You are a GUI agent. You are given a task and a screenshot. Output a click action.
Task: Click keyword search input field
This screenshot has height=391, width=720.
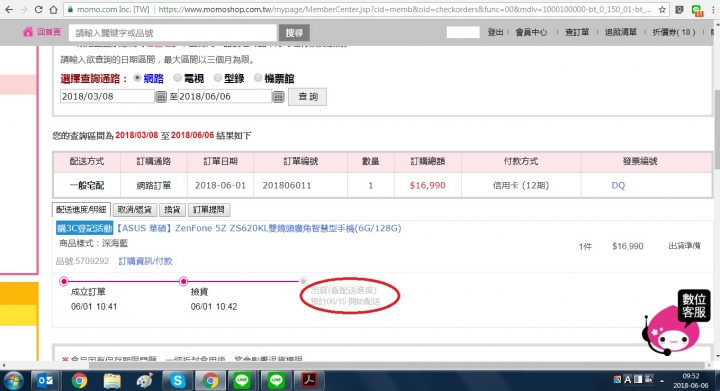(173, 33)
